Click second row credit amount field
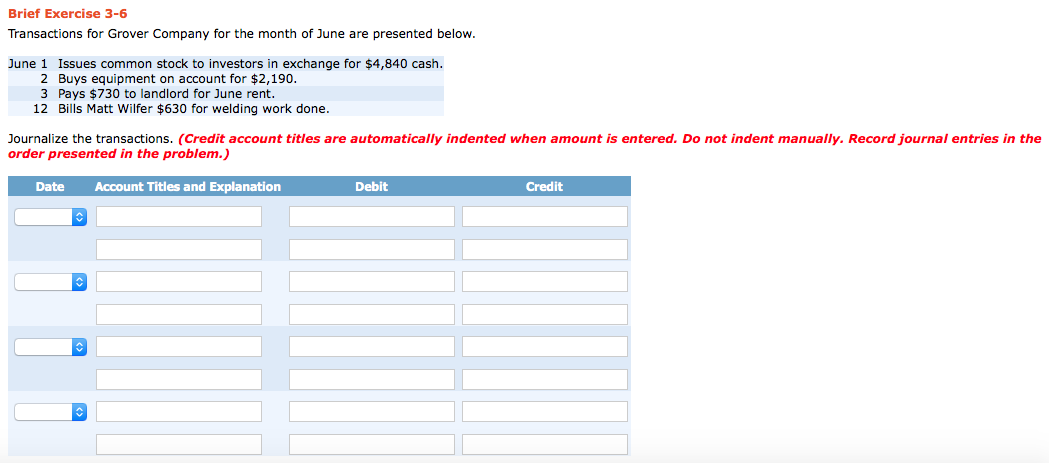The width and height of the screenshot is (1049, 463). (545, 249)
